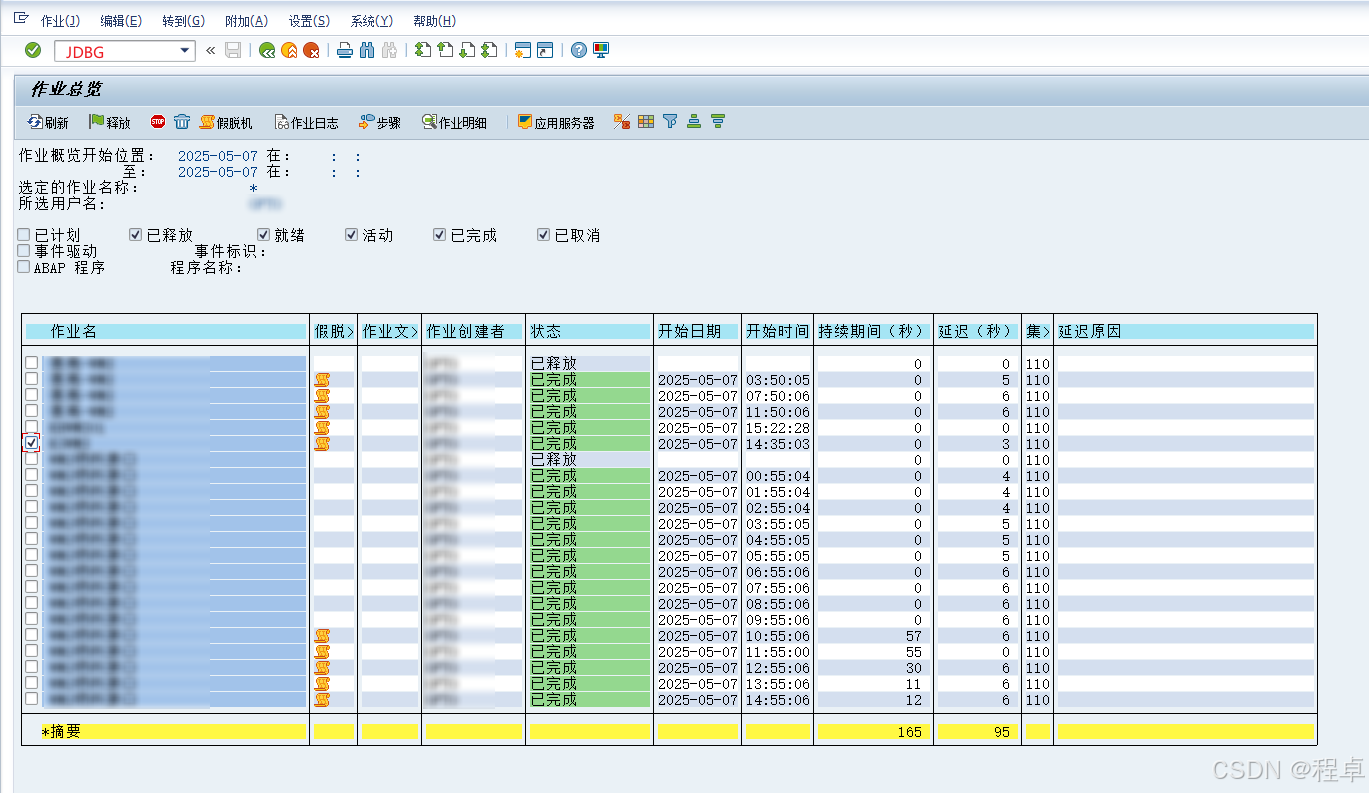Screen dimensions: 1369x793
Task: Click the colored grid layout icon
Action: [x=646, y=121]
